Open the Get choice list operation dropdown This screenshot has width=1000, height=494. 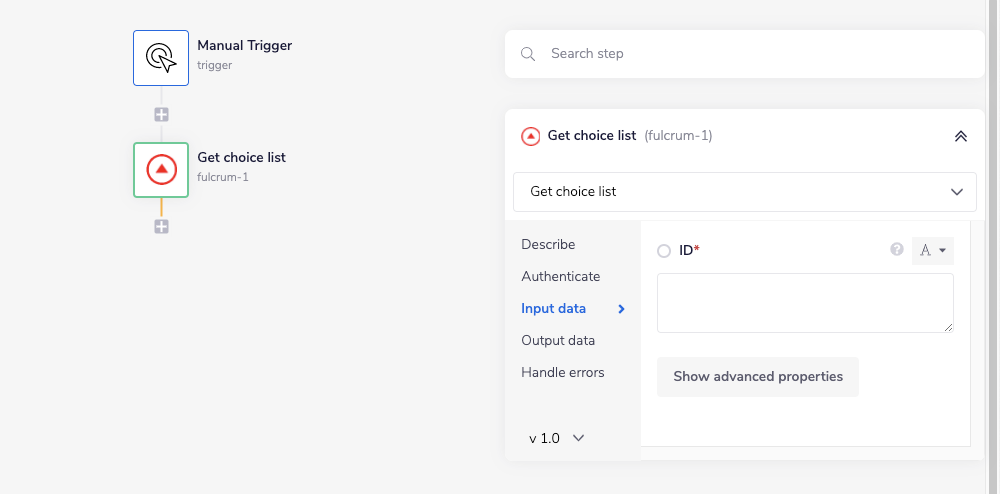[x=745, y=191]
